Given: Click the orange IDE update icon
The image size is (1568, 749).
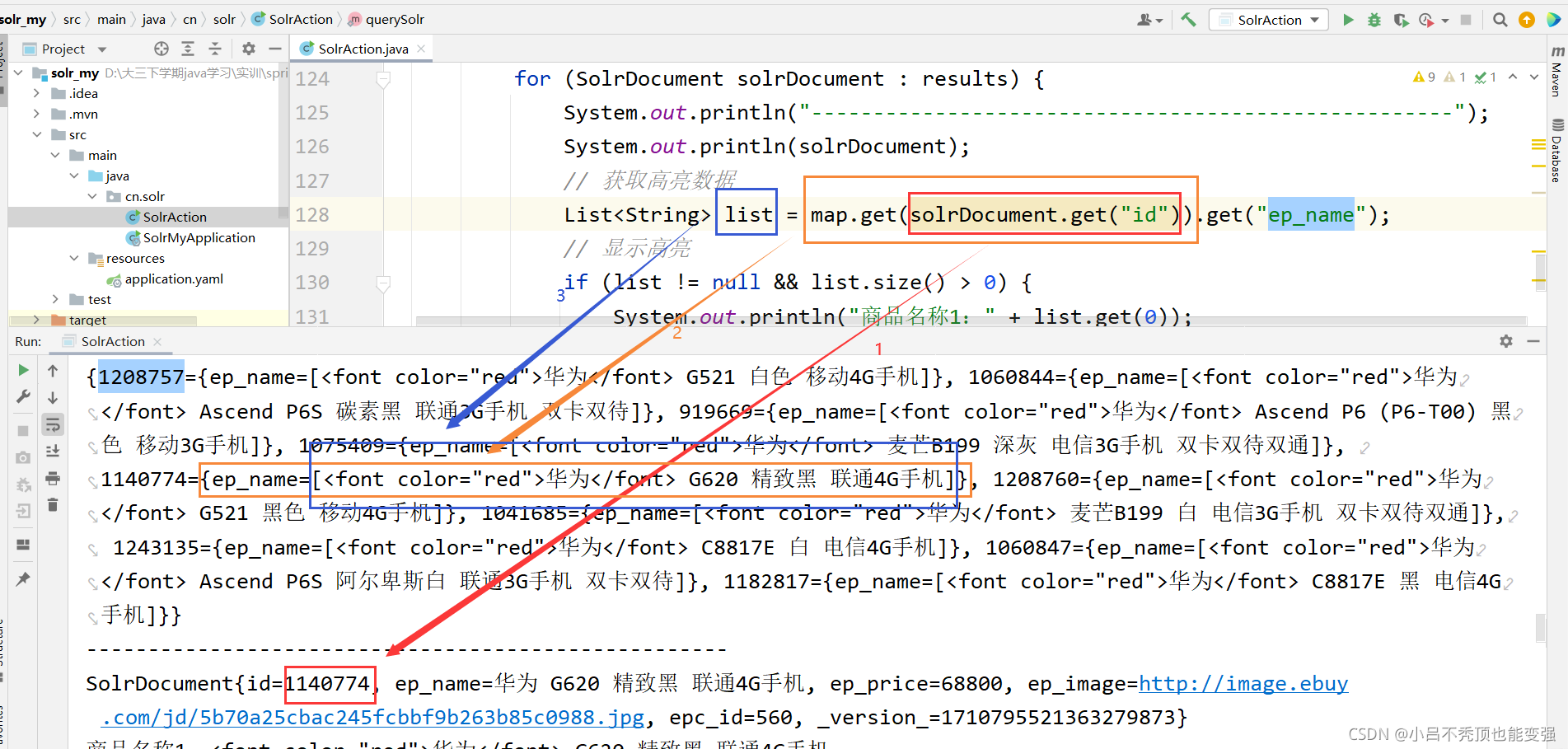Looking at the screenshot, I should [1527, 20].
